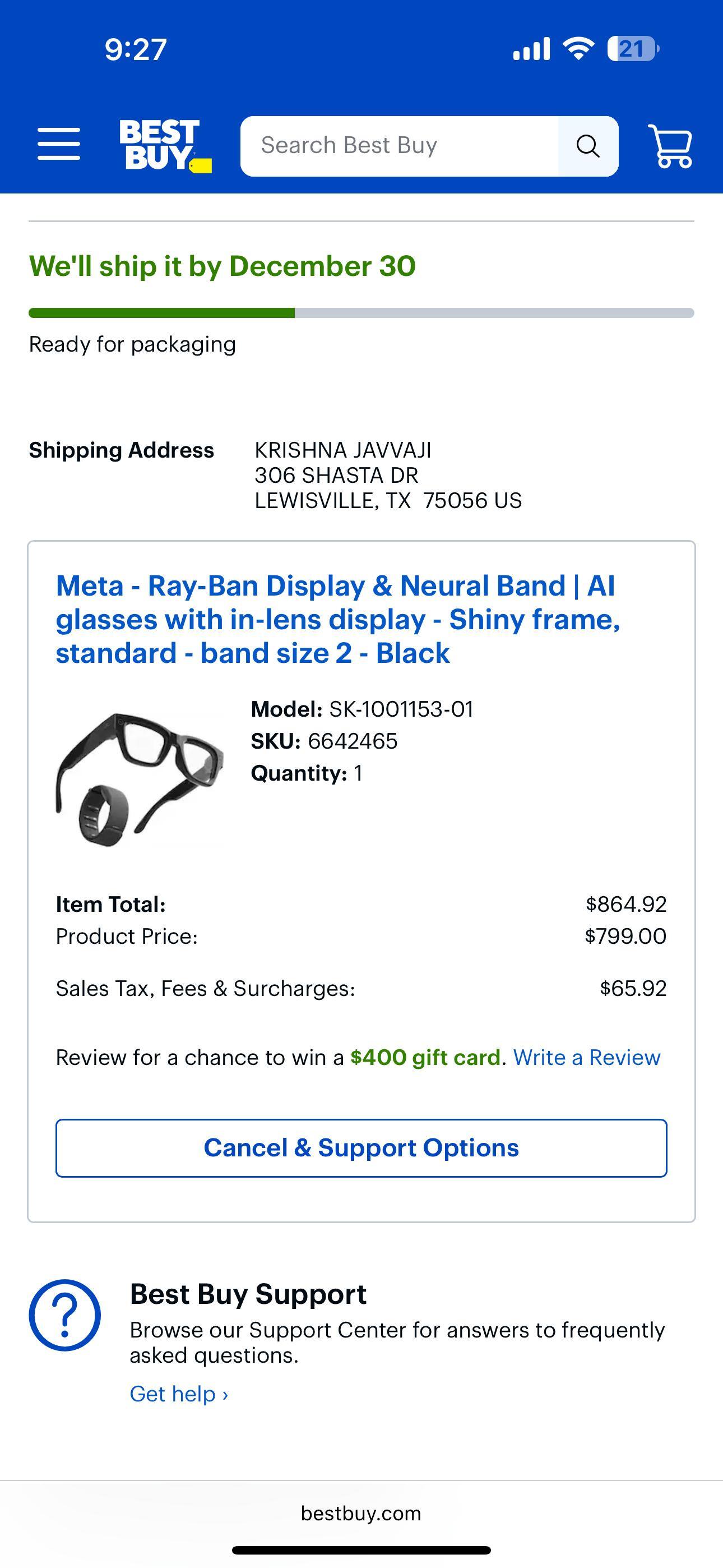Viewport: 723px width, 1568px height.
Task: Tap the Best Buy Support heading
Action: click(x=248, y=1294)
